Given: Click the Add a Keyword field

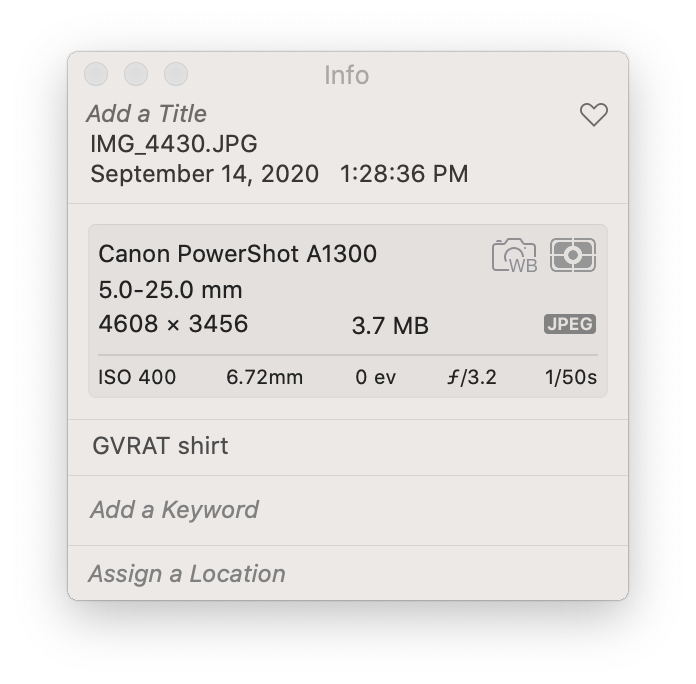Looking at the screenshot, I should pos(174,510).
